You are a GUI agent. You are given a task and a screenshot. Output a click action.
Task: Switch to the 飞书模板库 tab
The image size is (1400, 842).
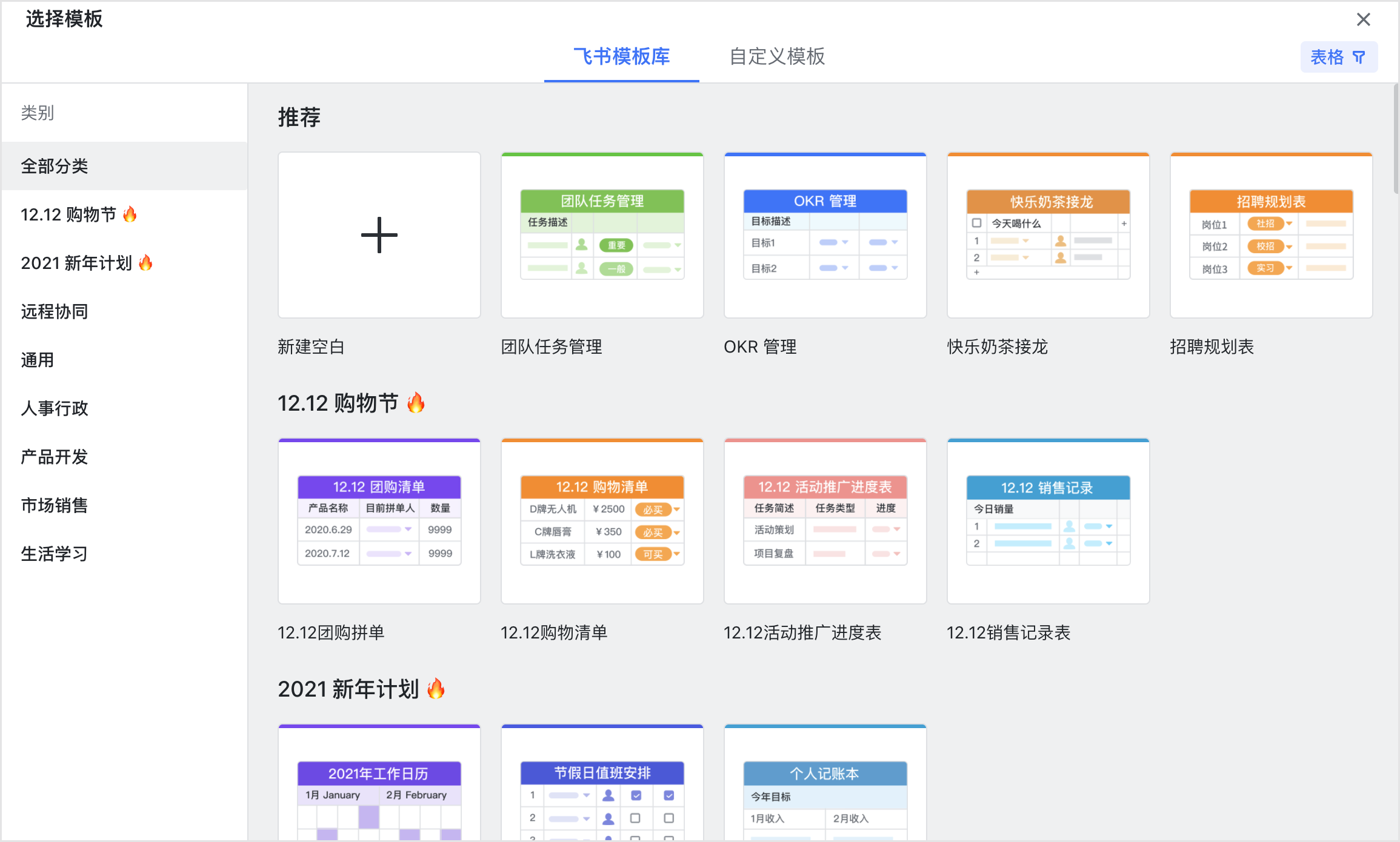621,58
